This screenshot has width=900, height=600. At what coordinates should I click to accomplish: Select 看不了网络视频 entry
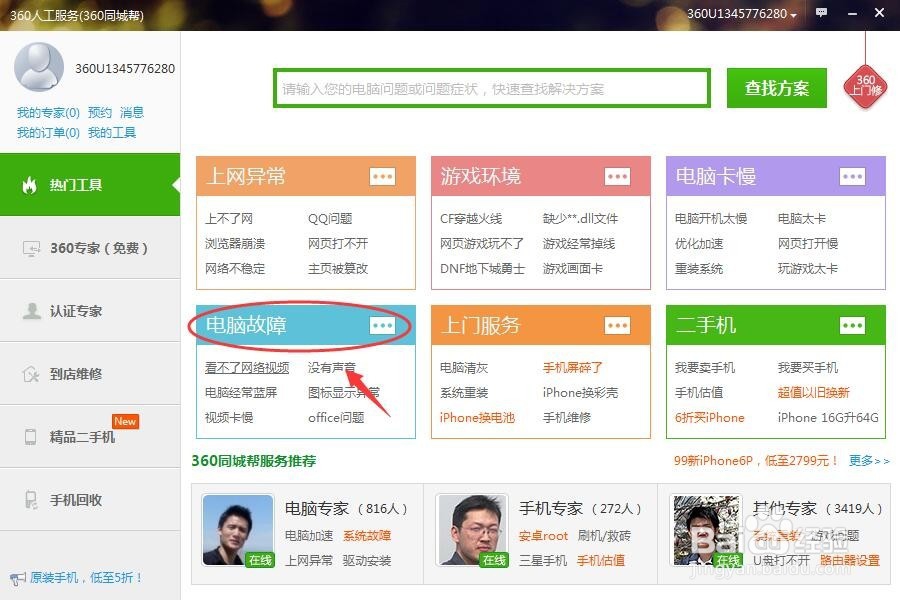tap(247, 367)
